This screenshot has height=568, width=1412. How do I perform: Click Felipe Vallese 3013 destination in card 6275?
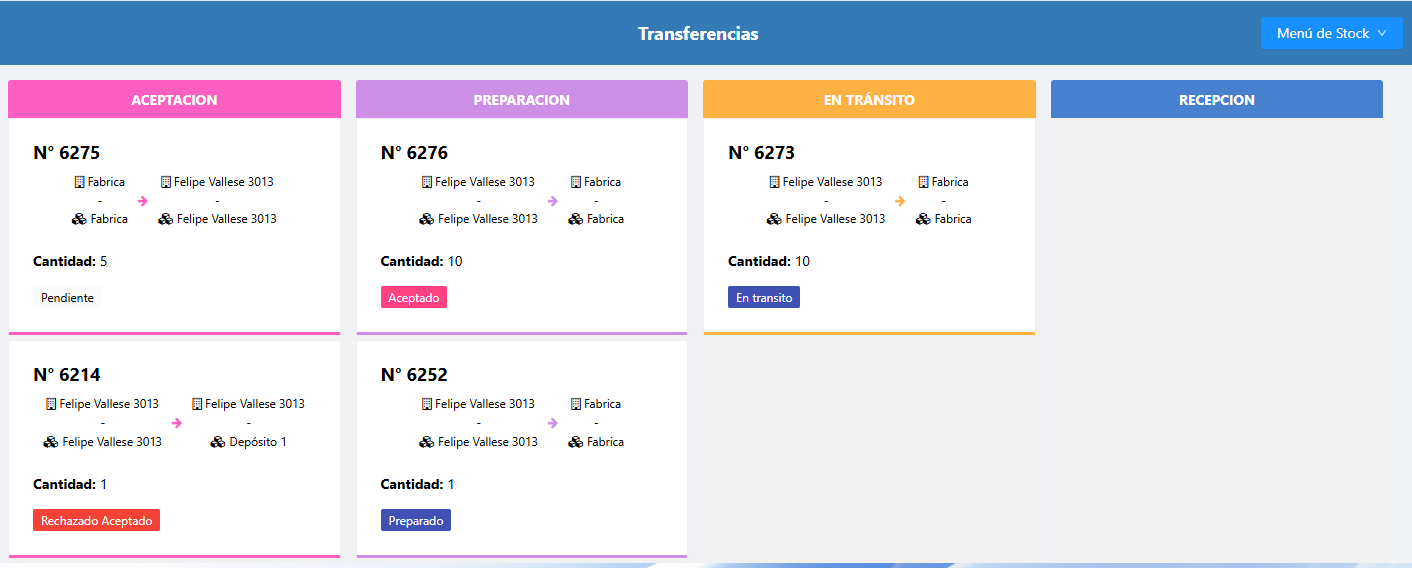coord(224,182)
